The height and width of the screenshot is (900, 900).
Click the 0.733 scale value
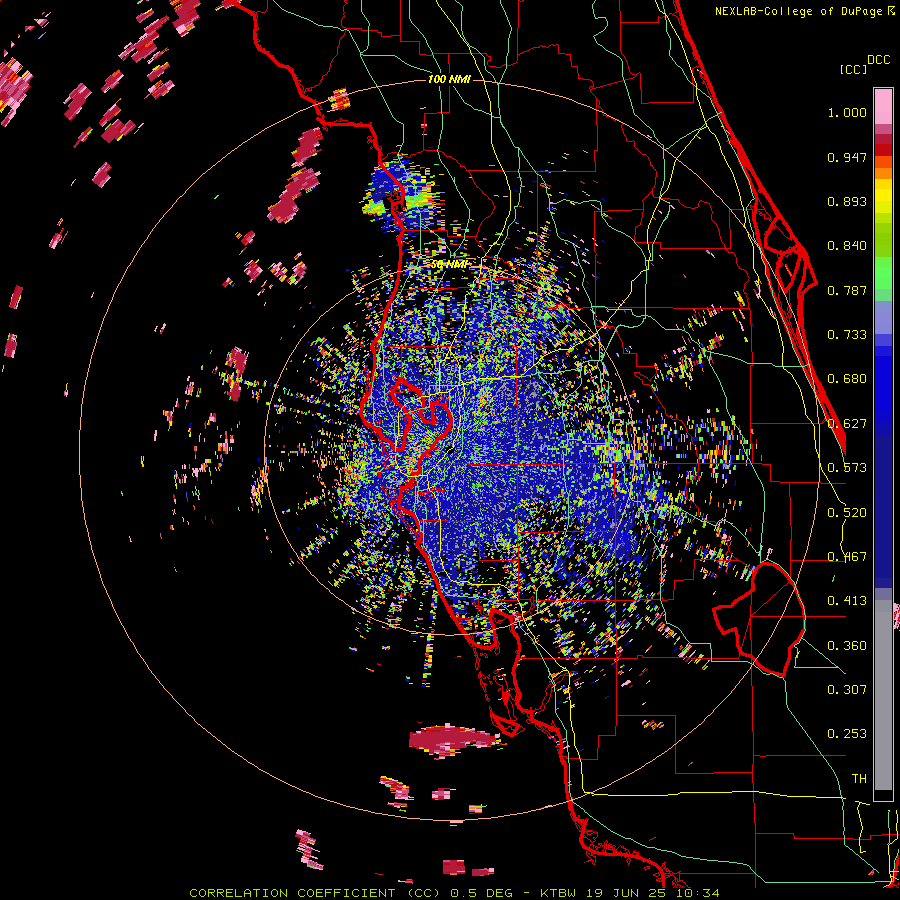coord(847,335)
